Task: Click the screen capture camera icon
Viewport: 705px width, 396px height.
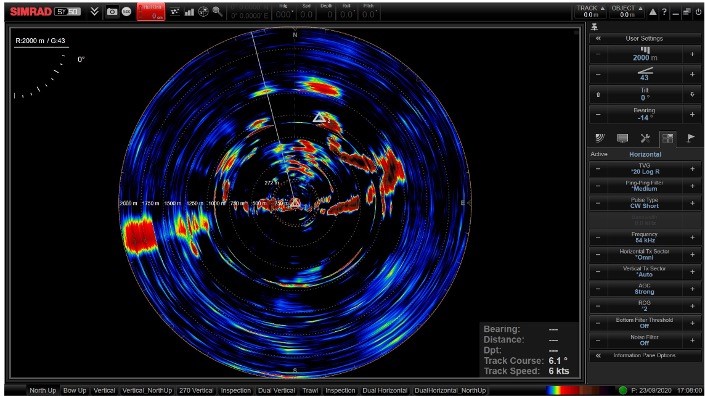Action: pos(112,12)
